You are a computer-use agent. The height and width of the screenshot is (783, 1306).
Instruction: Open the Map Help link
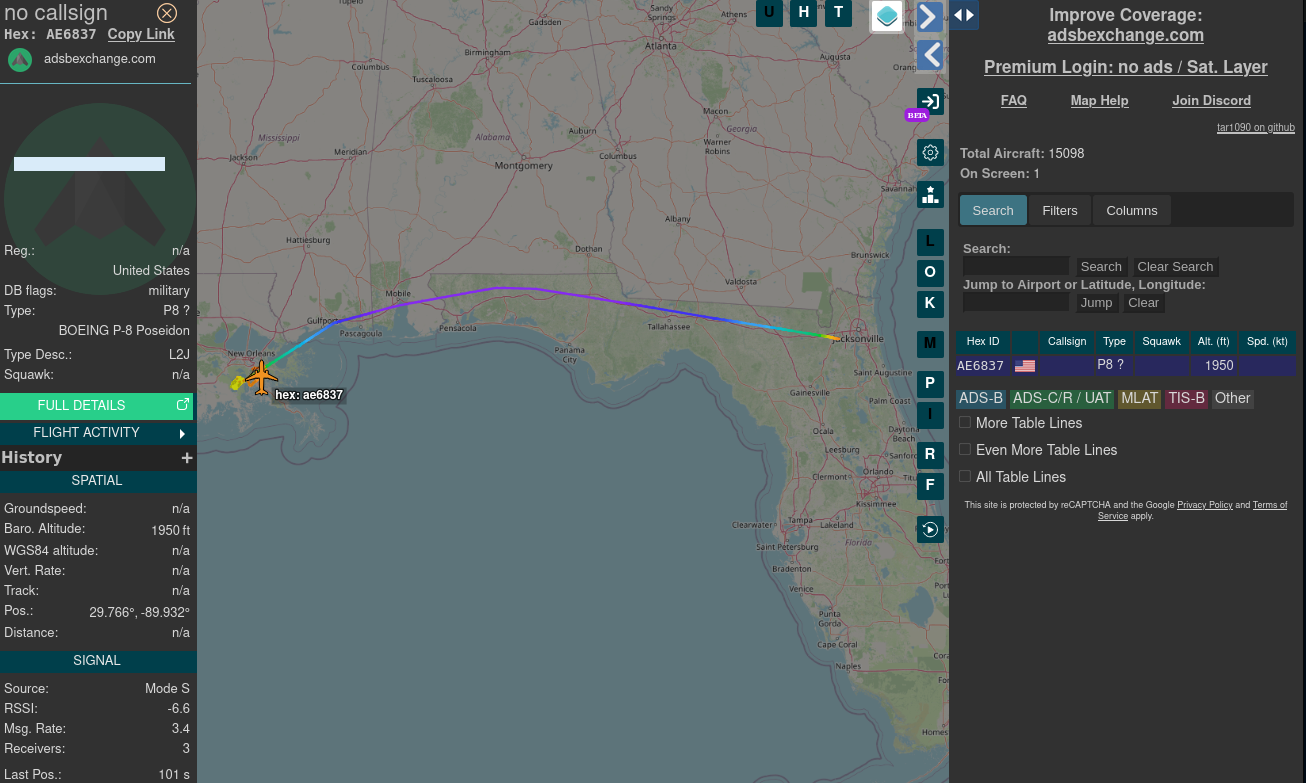click(1099, 101)
